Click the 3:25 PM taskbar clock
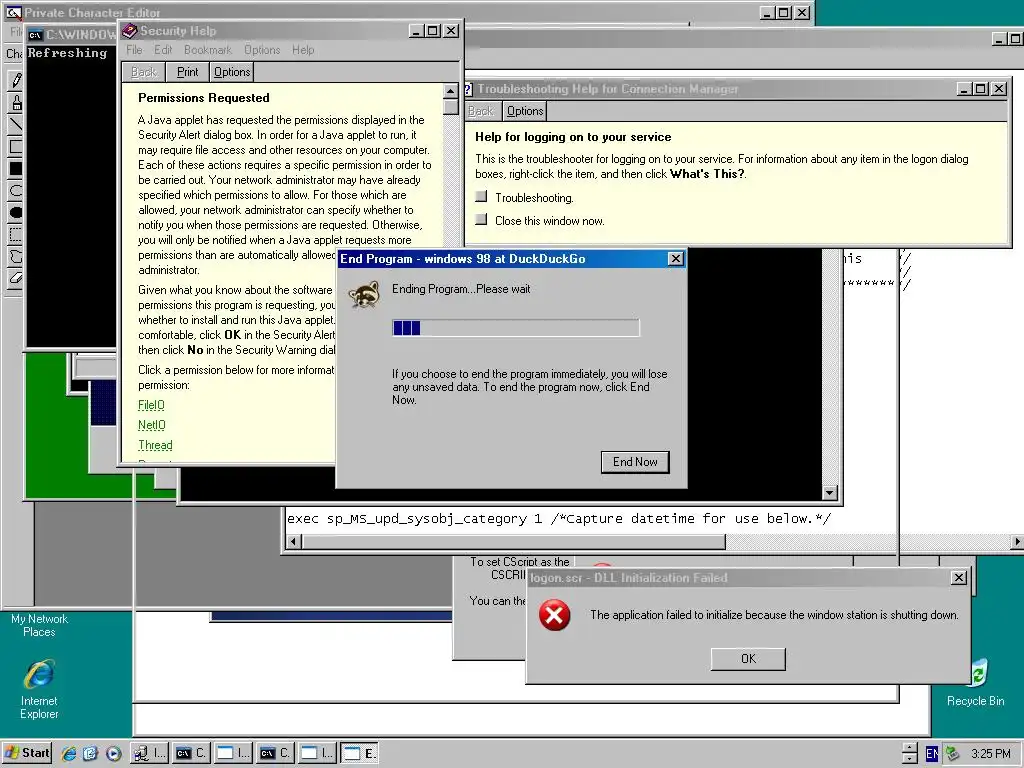This screenshot has width=1024, height=768. coord(991,754)
